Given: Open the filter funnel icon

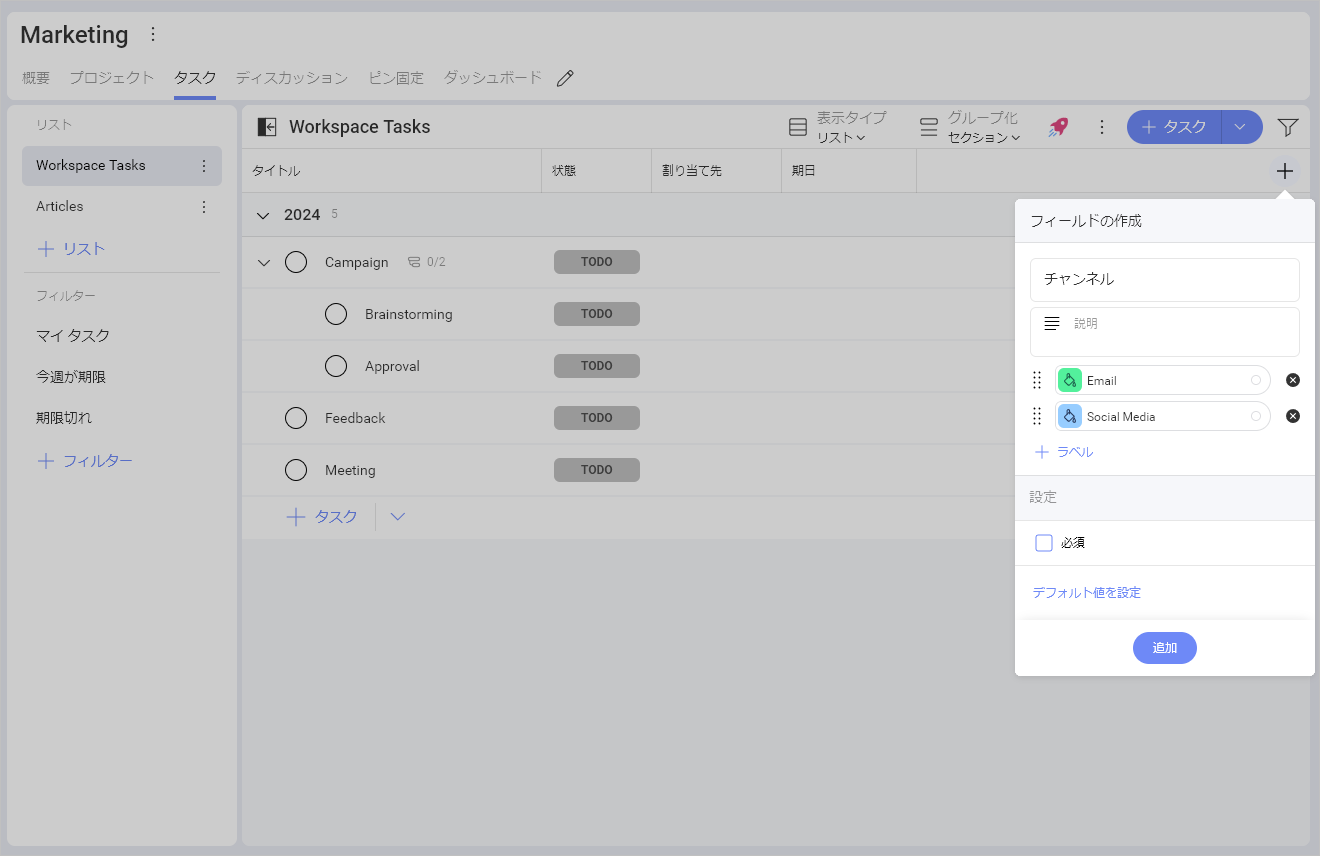Looking at the screenshot, I should (x=1288, y=127).
